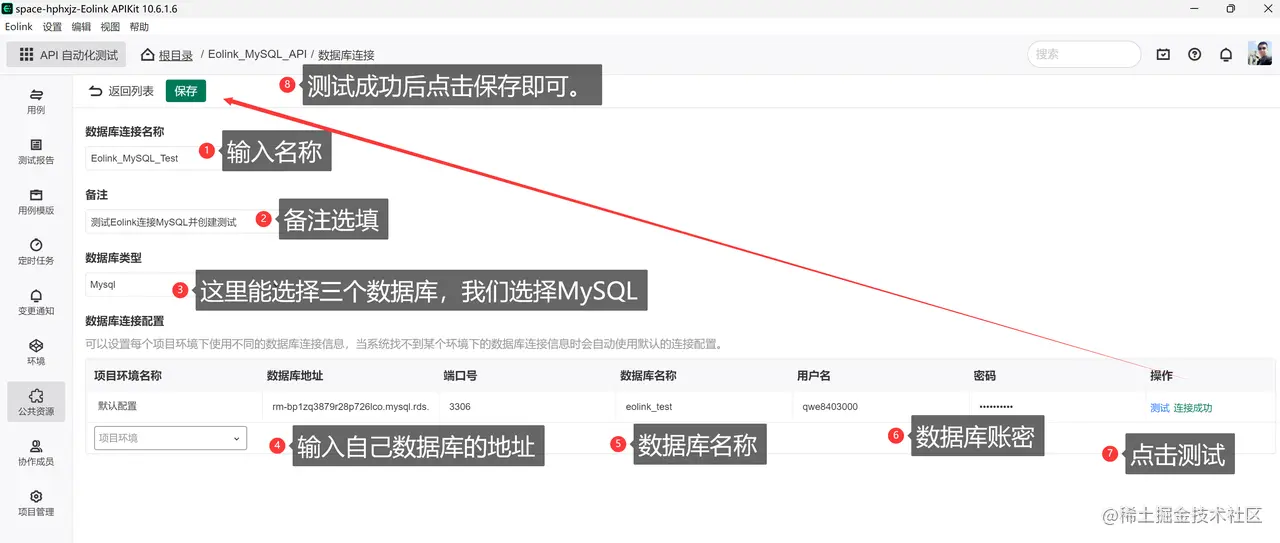Screen dimensions: 1280x543
Task: Open the 环境 sidebar section
Action: 36,351
